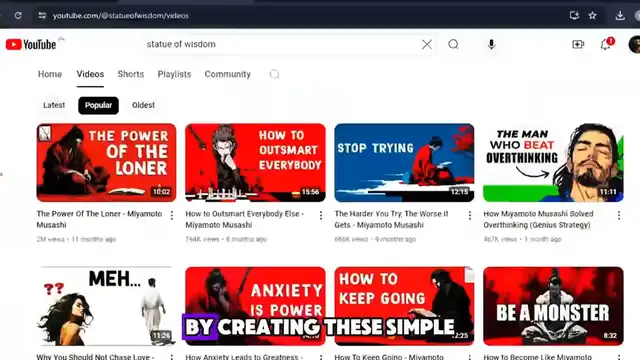Open the 'Anxiety Is Power' thumbnail

coord(256,306)
